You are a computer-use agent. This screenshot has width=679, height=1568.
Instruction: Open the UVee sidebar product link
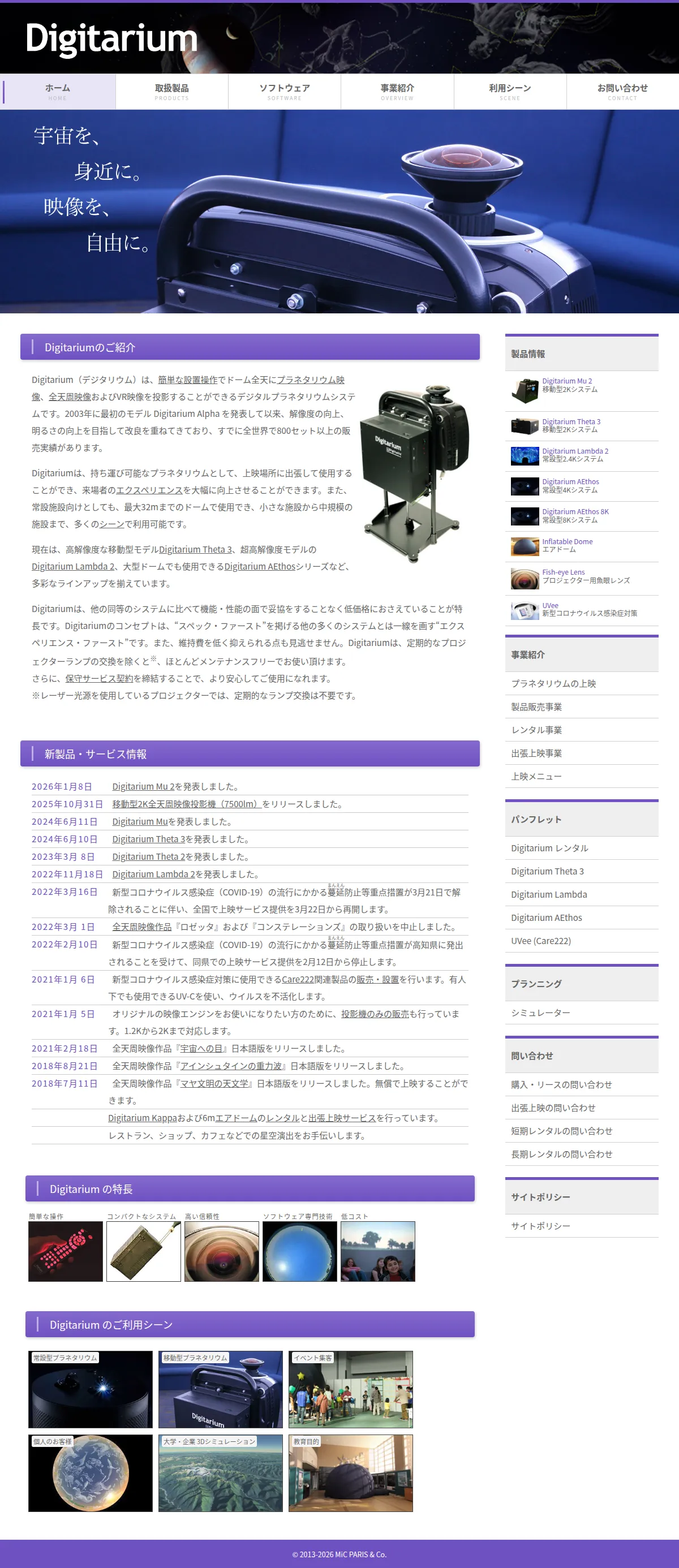click(551, 606)
